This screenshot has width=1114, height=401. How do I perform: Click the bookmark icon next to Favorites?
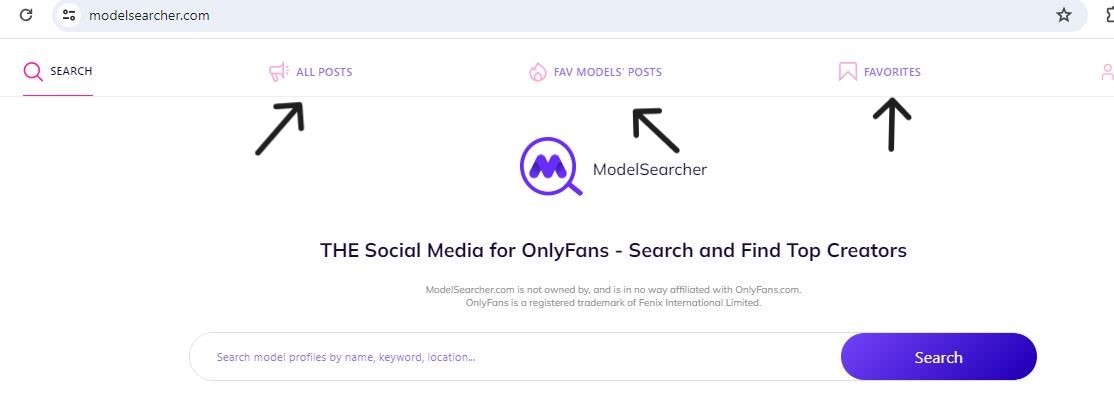pyautogui.click(x=848, y=72)
